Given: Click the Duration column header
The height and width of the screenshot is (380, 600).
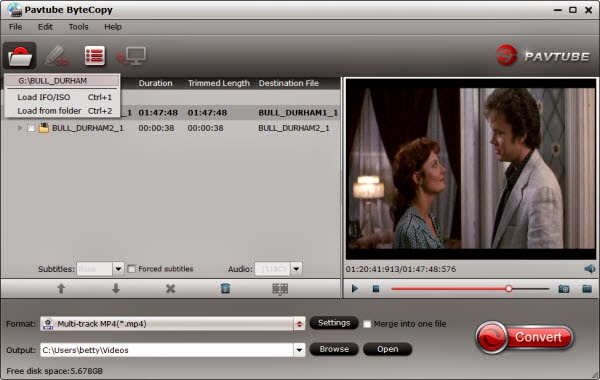Looking at the screenshot, I should tap(155, 83).
